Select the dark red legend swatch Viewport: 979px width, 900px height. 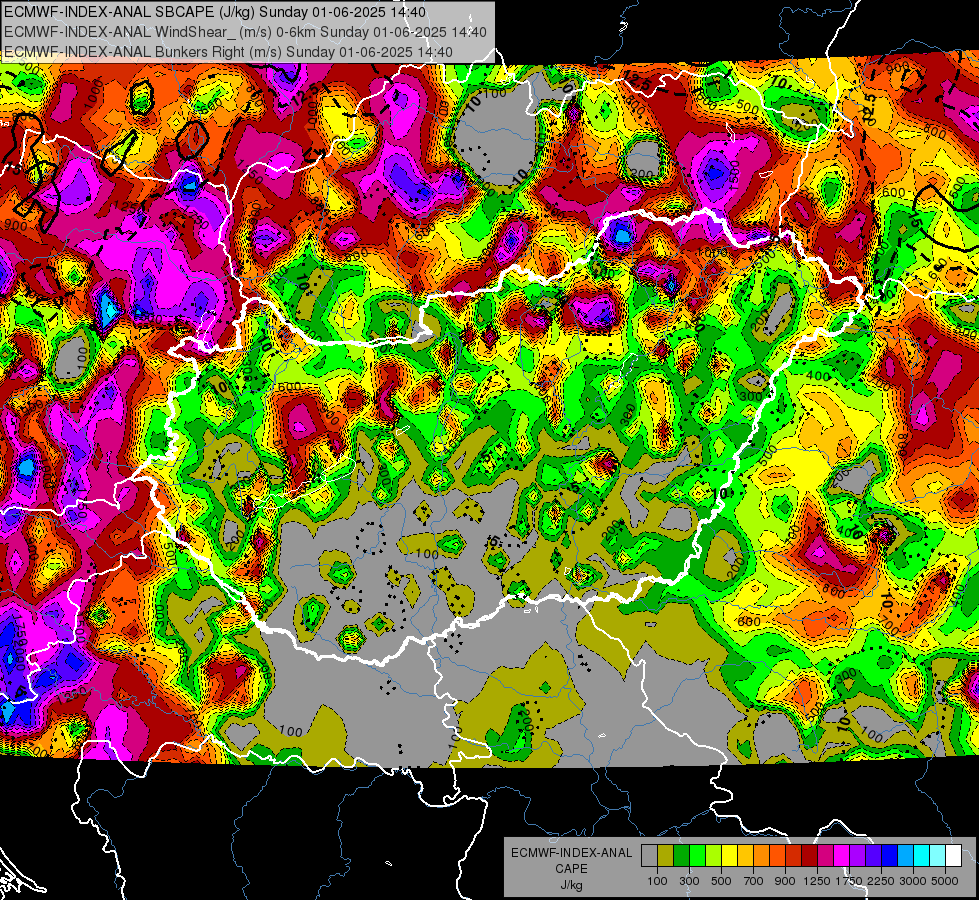(809, 856)
